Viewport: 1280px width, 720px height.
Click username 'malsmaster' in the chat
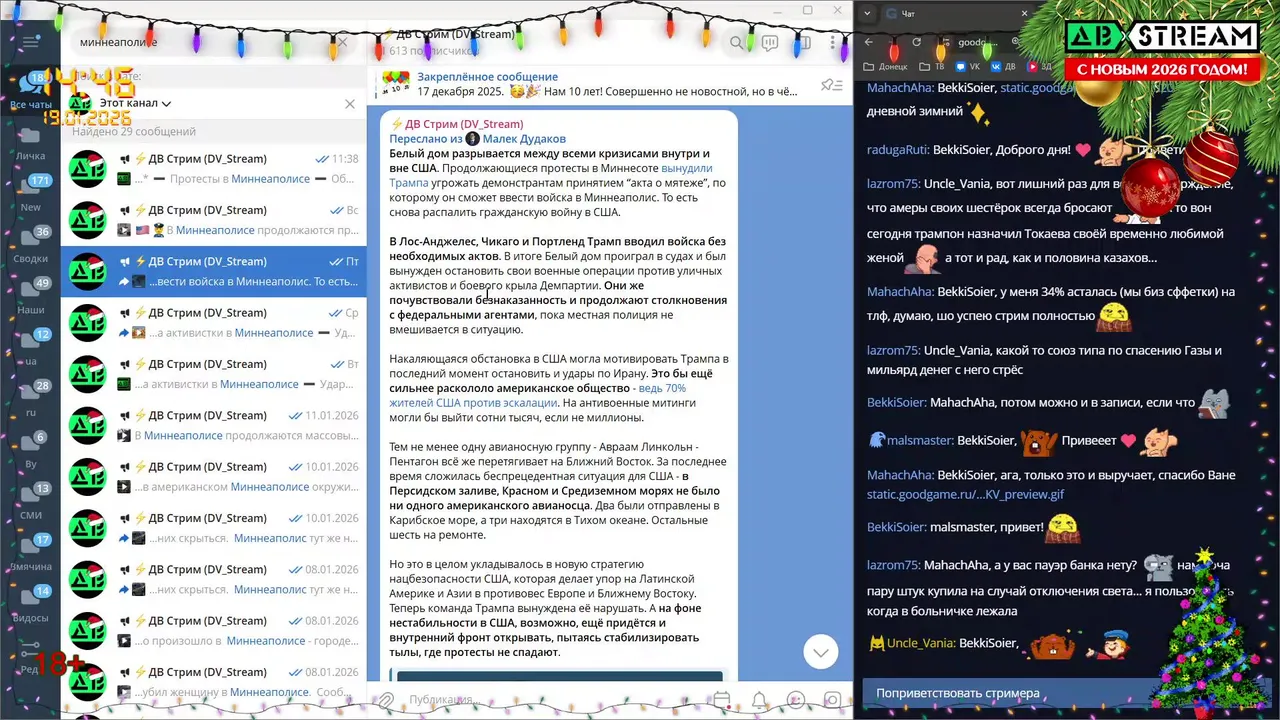pos(920,440)
